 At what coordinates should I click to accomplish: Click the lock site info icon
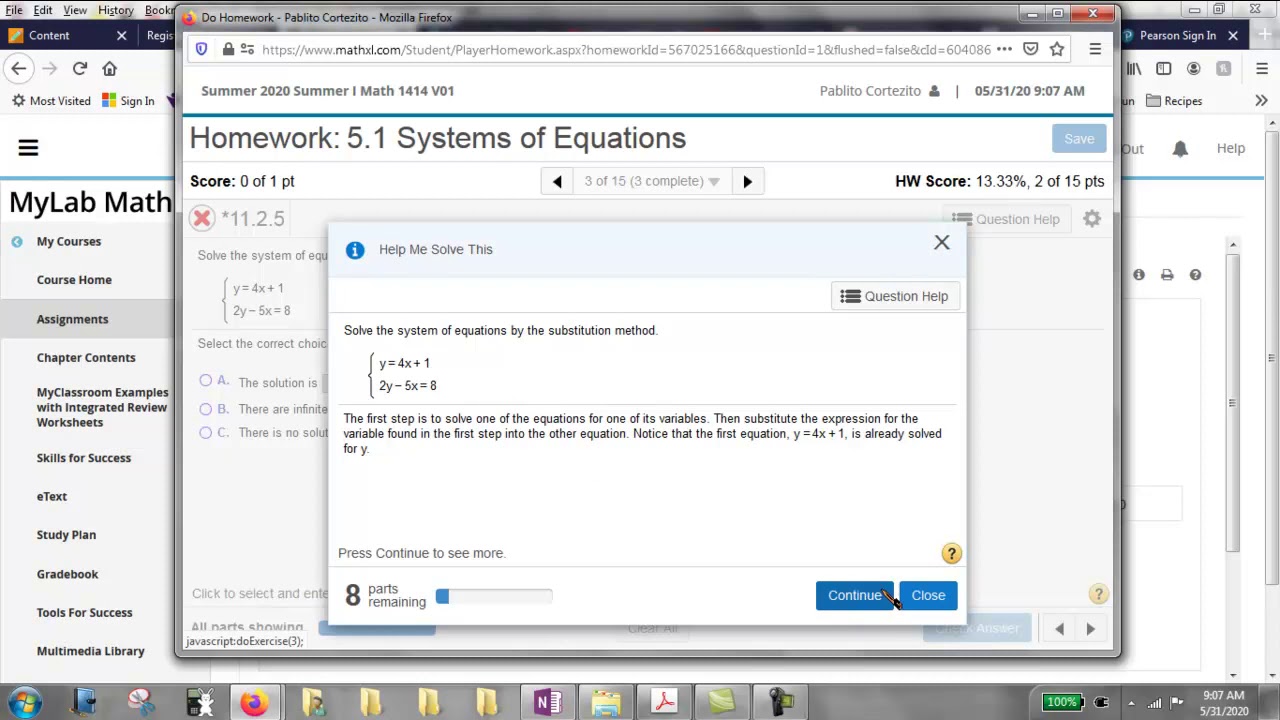tap(228, 49)
